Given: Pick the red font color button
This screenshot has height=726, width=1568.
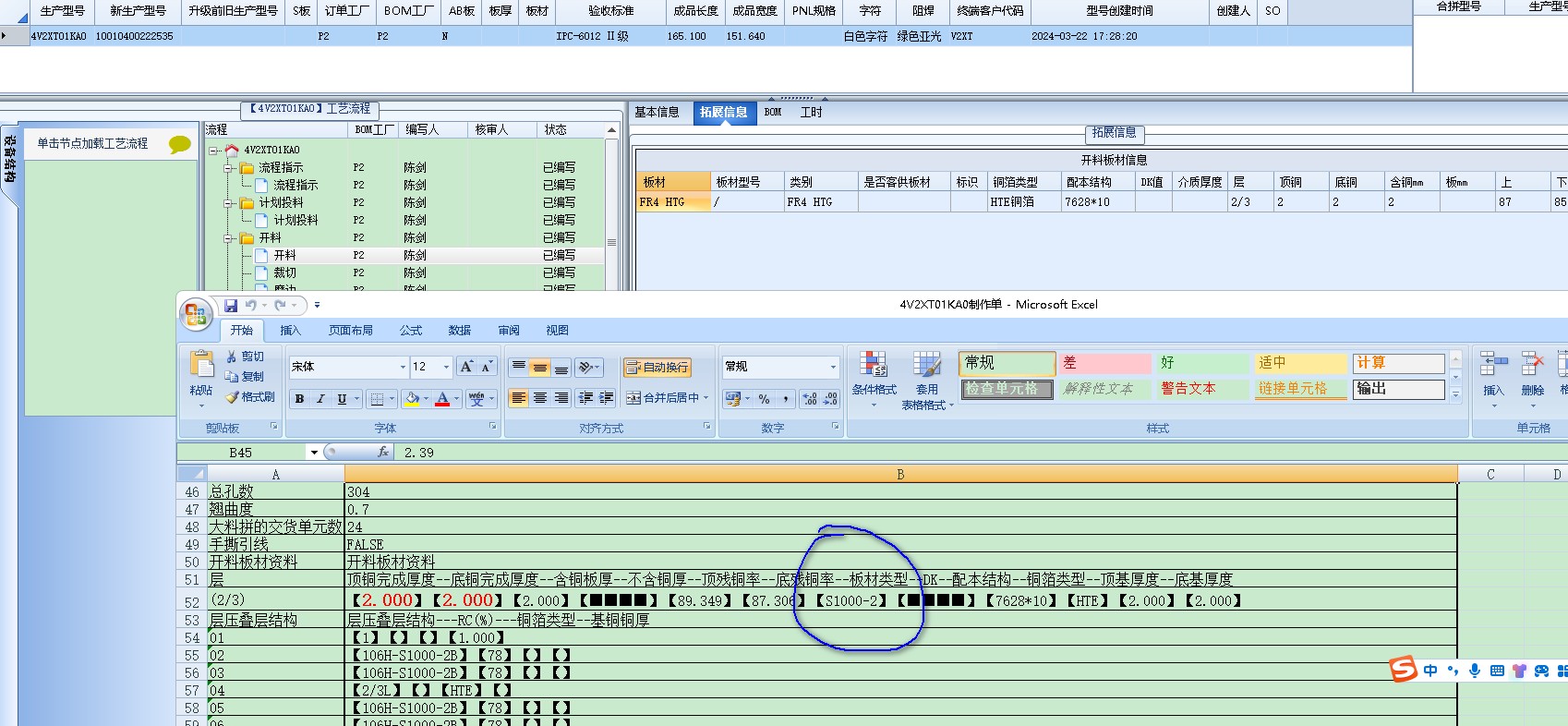Looking at the screenshot, I should [x=442, y=399].
